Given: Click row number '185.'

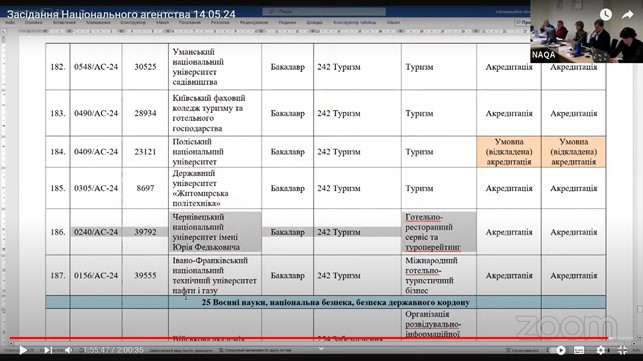Looking at the screenshot, I should (x=58, y=188).
